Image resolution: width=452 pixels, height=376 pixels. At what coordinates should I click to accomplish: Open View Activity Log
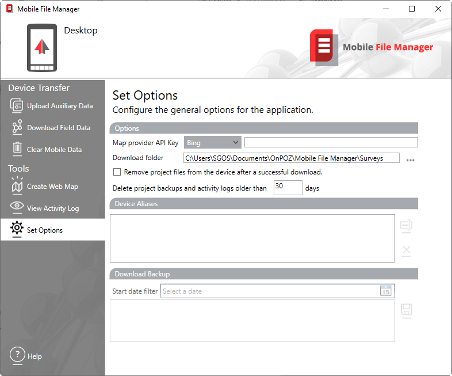pos(53,208)
